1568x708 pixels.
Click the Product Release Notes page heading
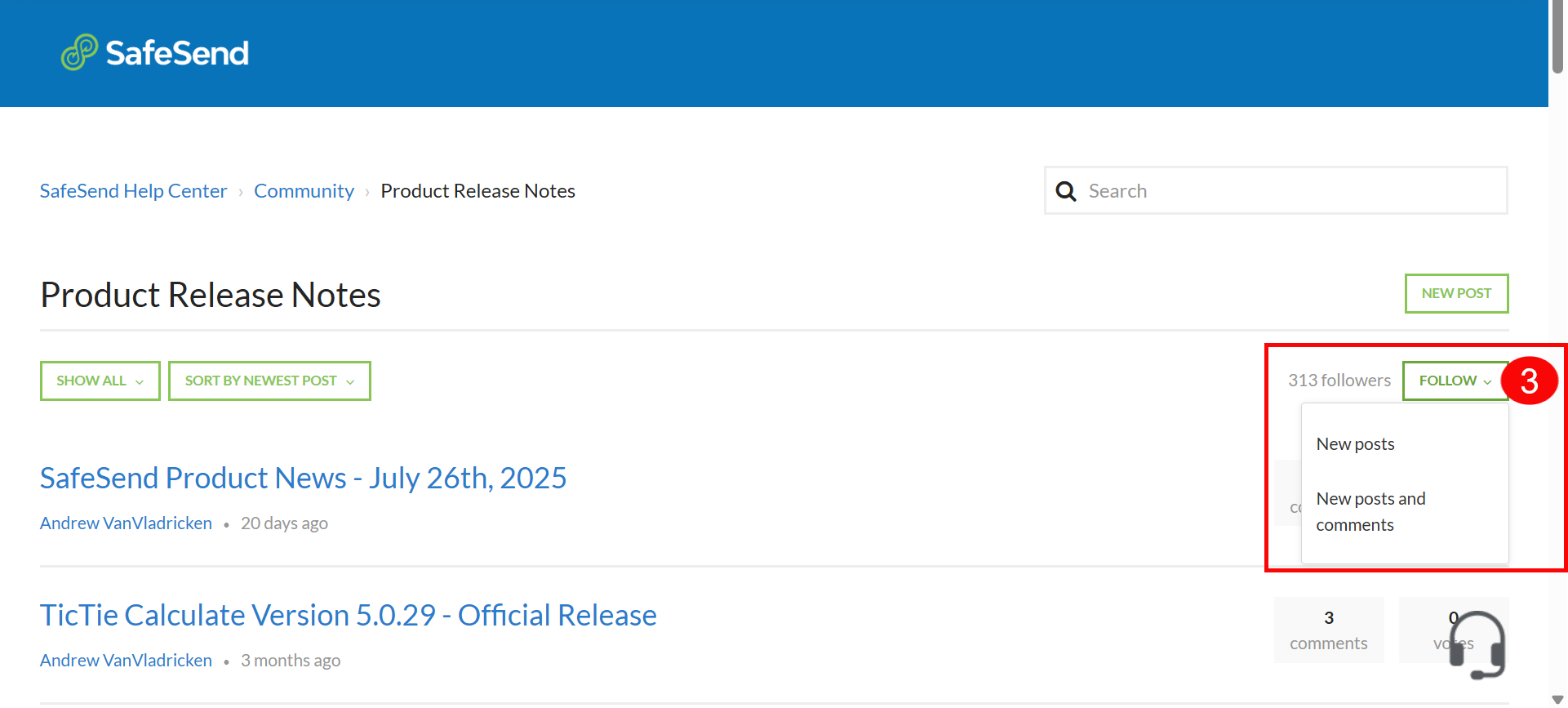211,295
